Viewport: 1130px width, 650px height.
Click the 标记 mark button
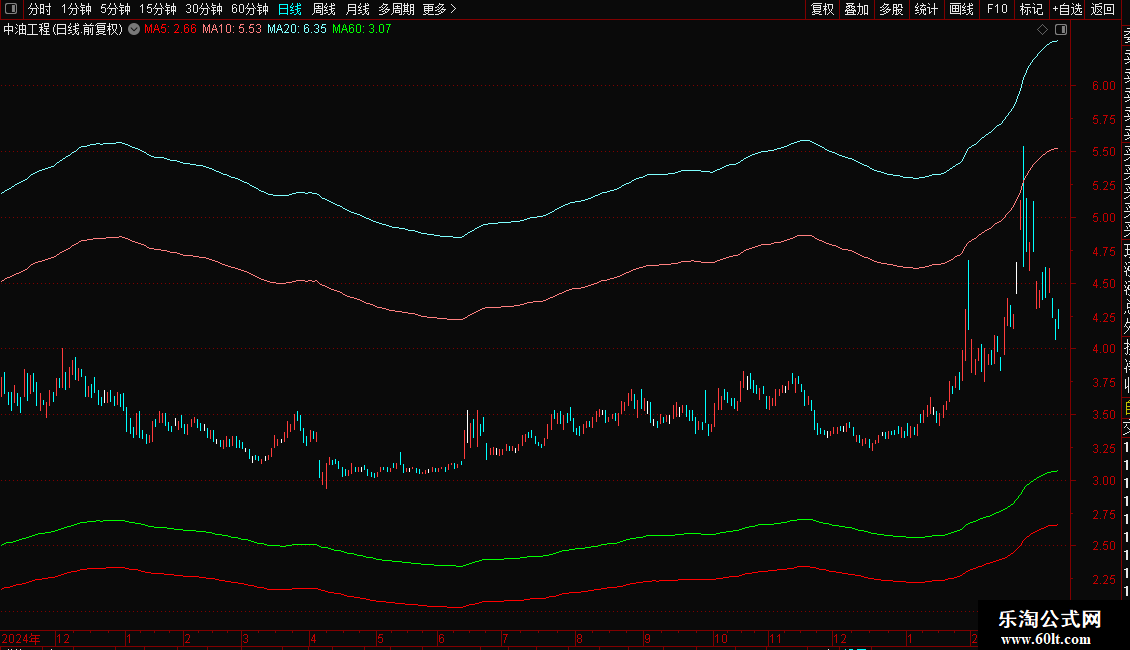pyautogui.click(x=1031, y=9)
